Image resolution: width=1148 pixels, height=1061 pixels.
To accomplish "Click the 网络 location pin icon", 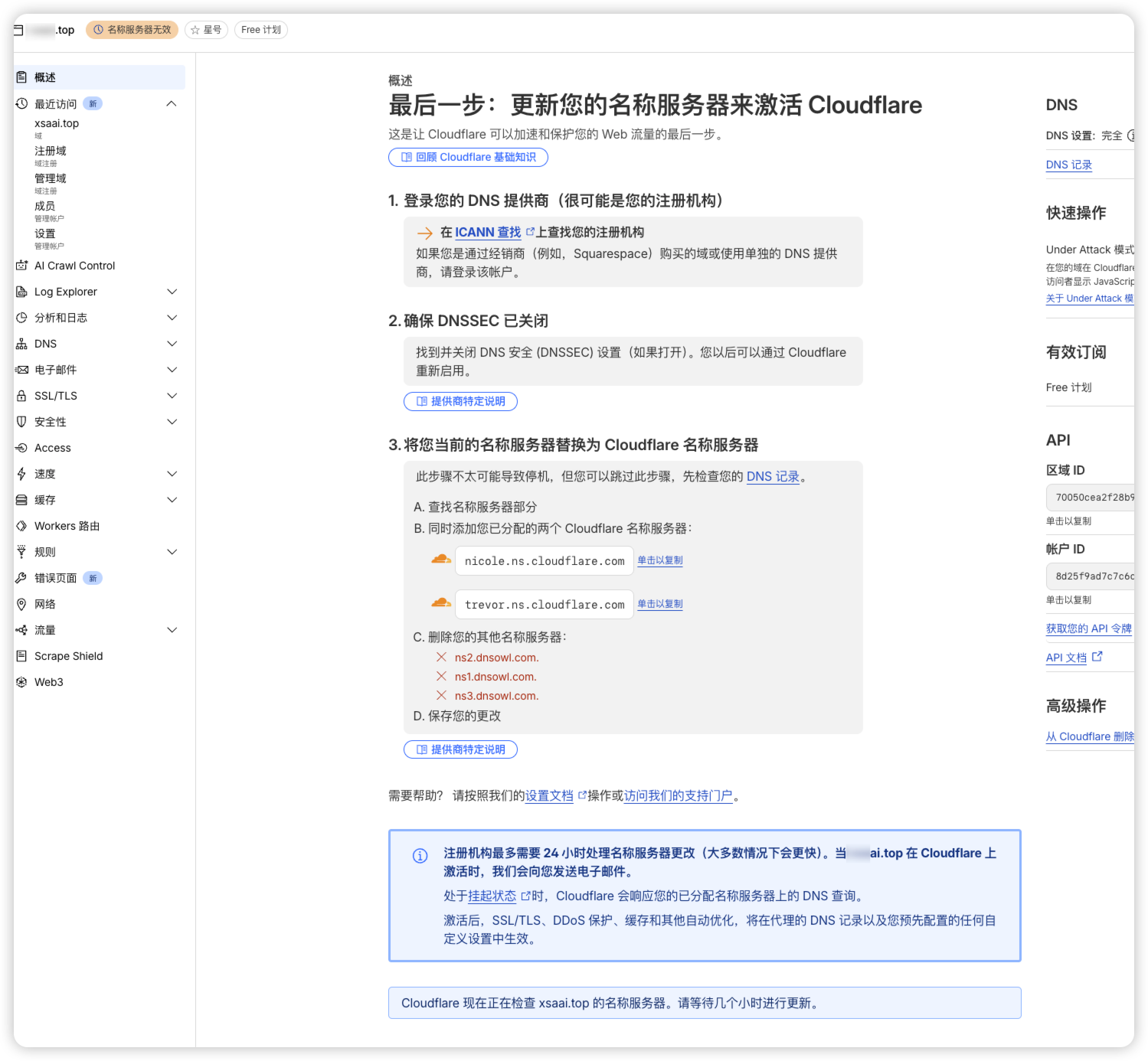I will (x=21, y=604).
